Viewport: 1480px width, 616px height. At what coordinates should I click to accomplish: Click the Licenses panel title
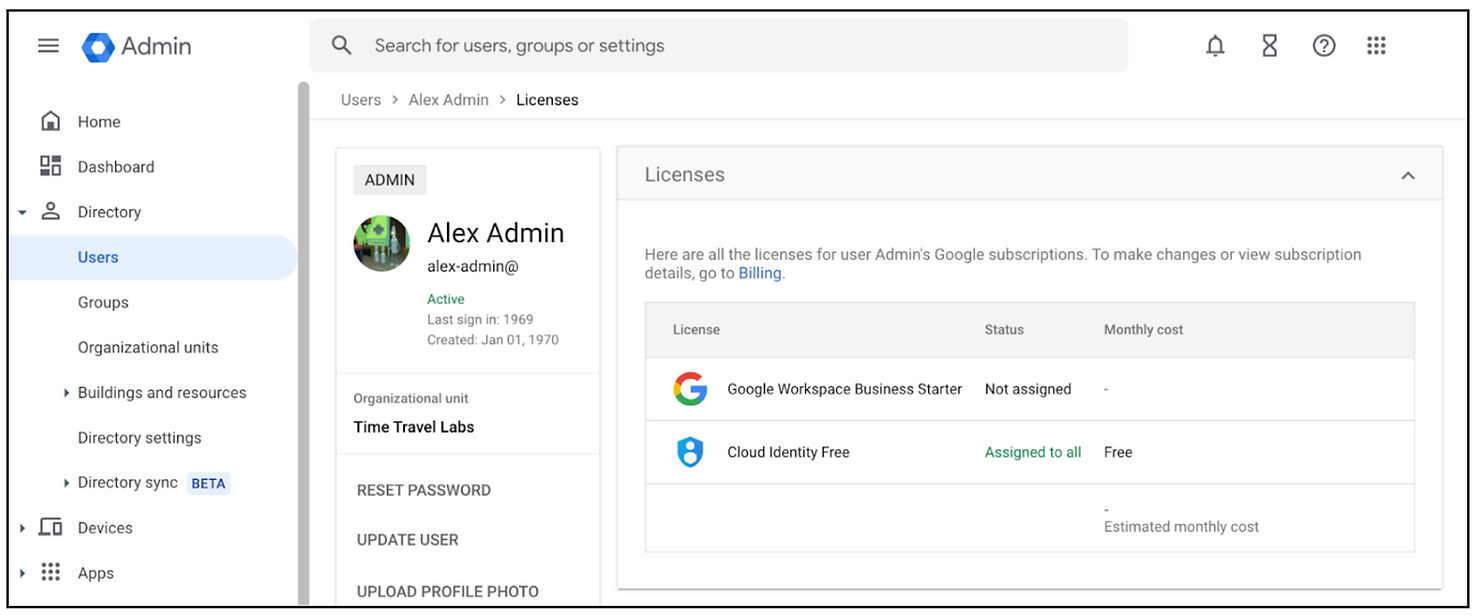(685, 175)
